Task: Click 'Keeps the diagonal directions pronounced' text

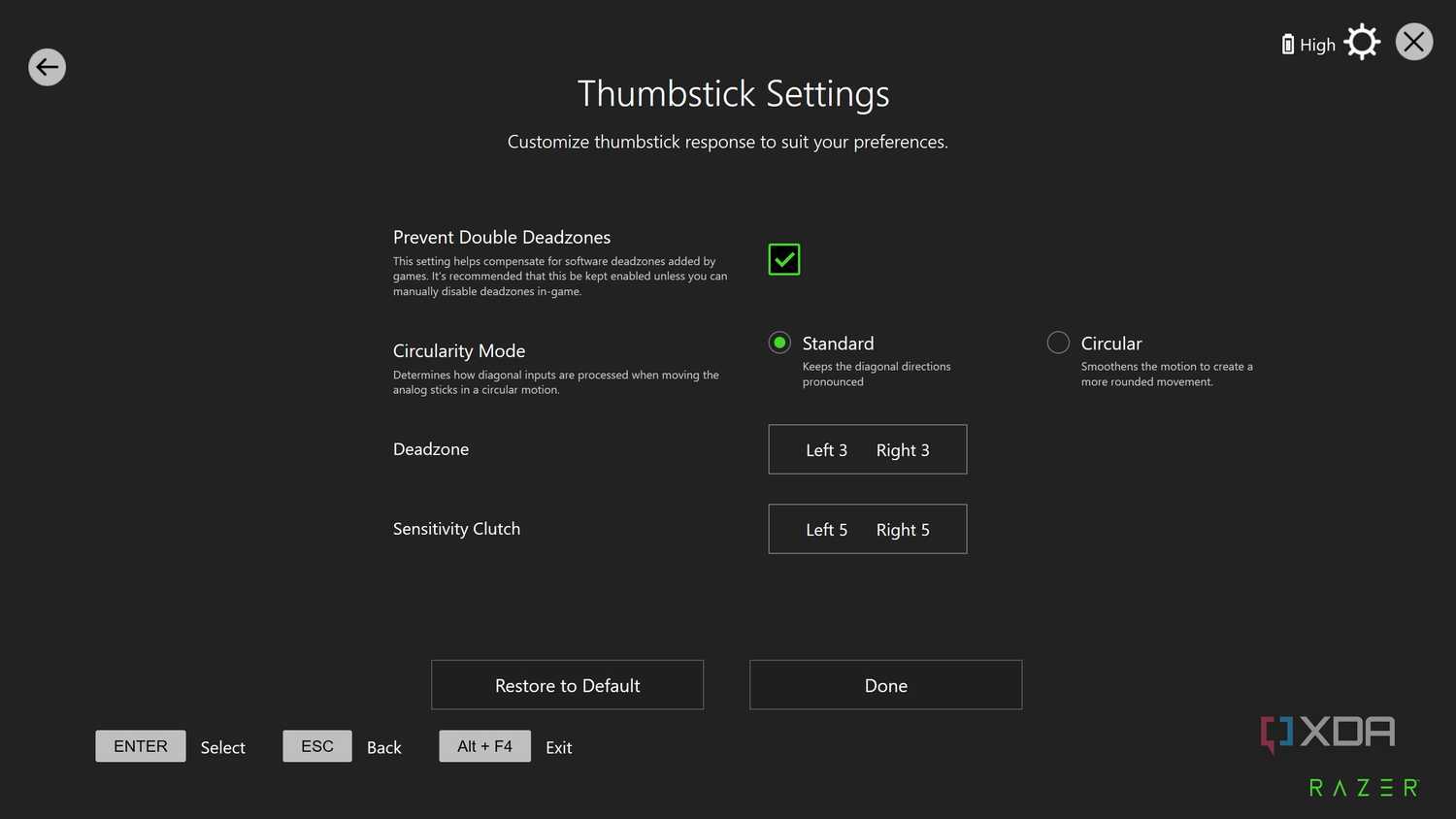Action: [x=877, y=374]
